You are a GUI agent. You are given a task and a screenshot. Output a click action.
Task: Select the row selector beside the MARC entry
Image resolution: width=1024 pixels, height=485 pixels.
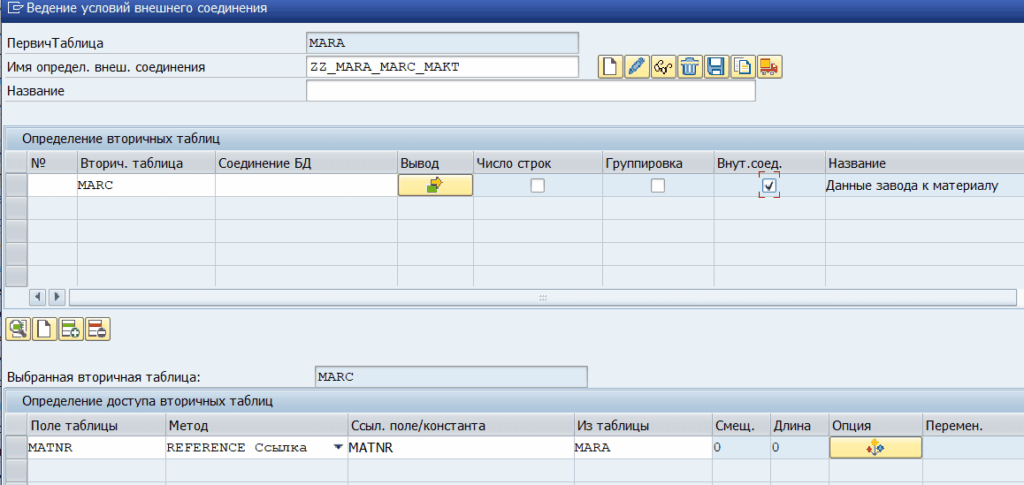tap(16, 186)
